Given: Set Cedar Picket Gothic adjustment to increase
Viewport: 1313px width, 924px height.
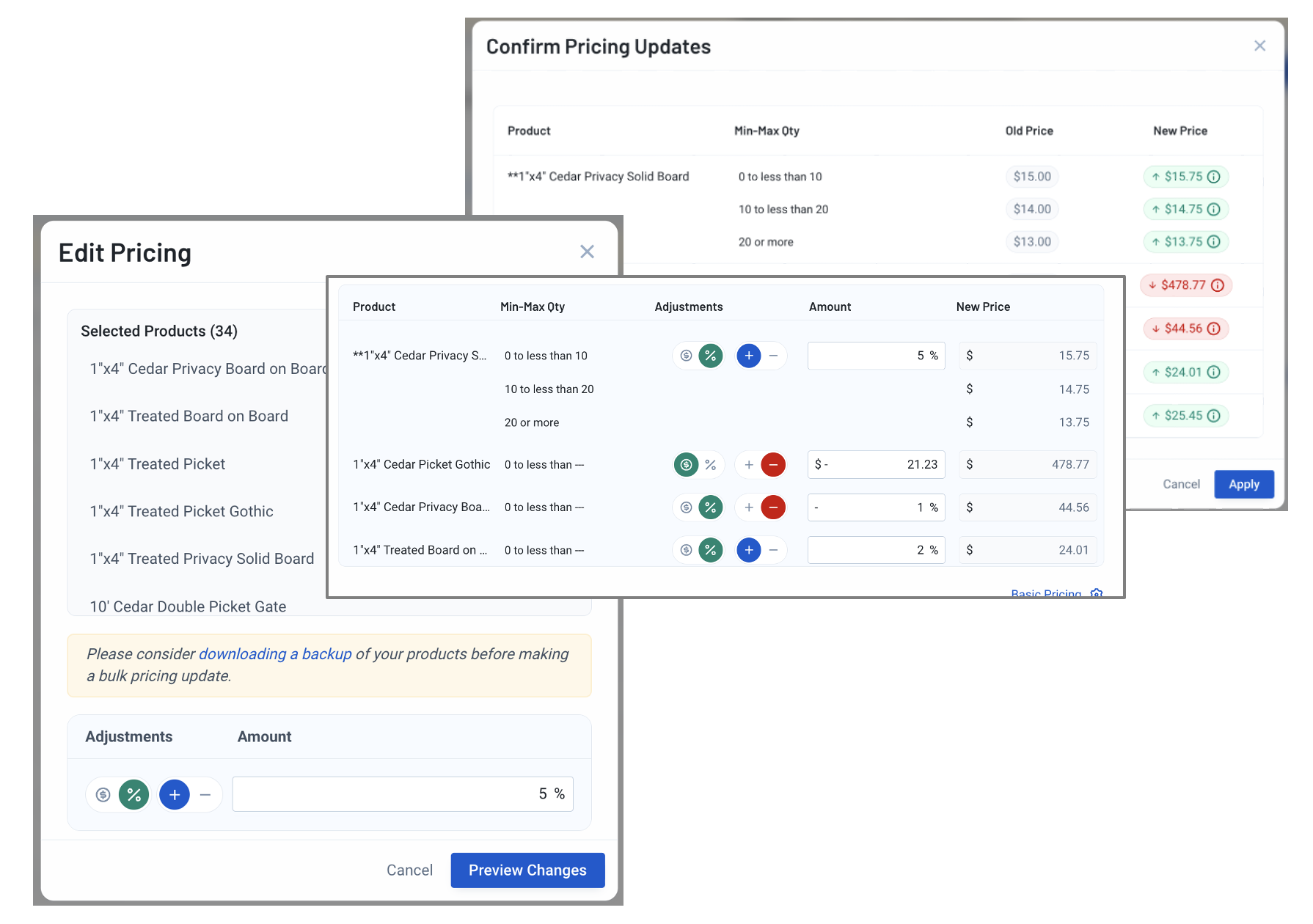Looking at the screenshot, I should tap(749, 464).
